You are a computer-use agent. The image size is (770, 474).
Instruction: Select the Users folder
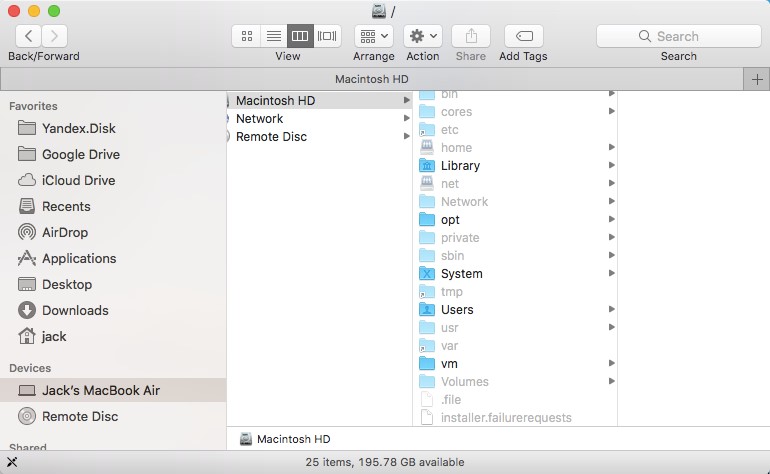click(x=457, y=309)
